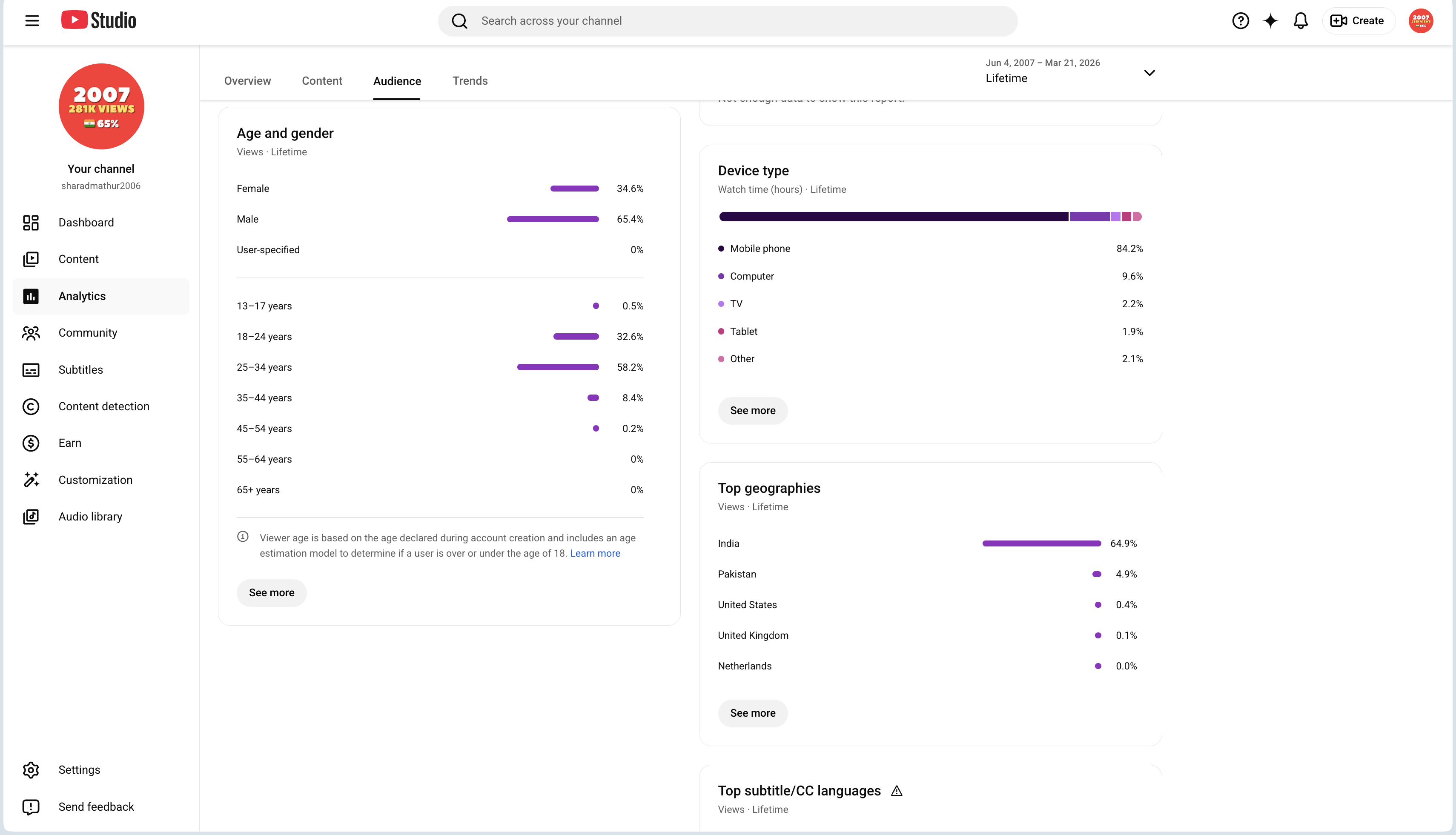
Task: Click the subtitle languages warning icon
Action: tap(897, 792)
